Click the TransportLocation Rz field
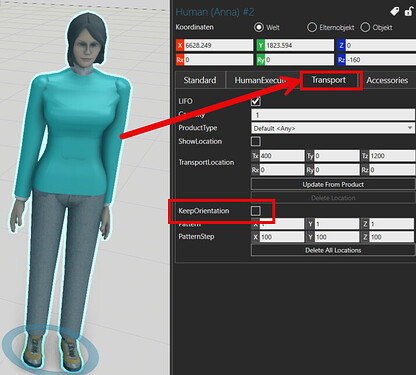 click(x=392, y=170)
